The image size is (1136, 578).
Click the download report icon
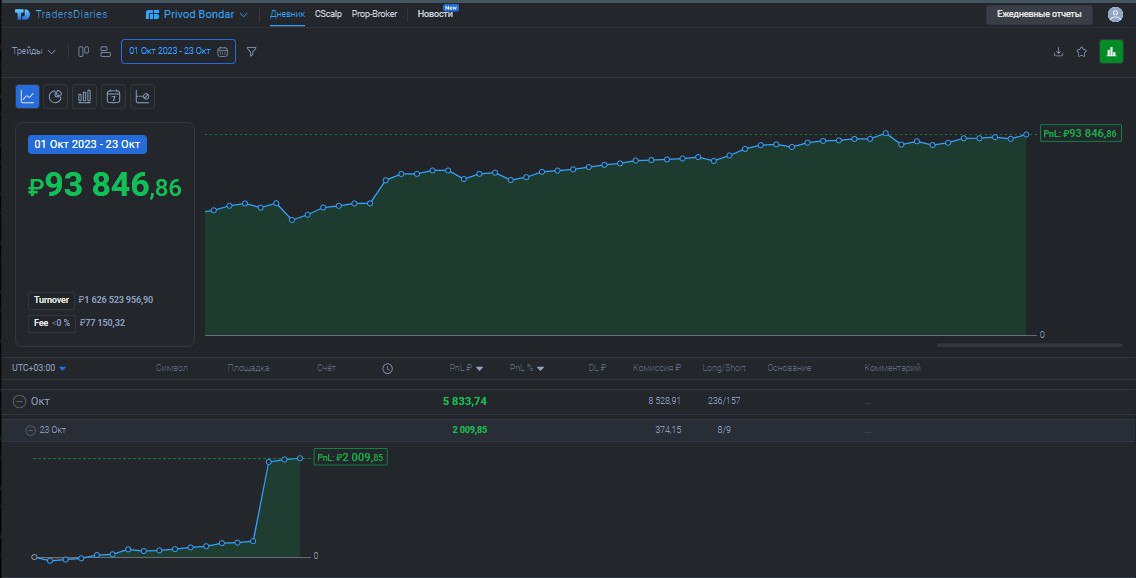[1058, 51]
